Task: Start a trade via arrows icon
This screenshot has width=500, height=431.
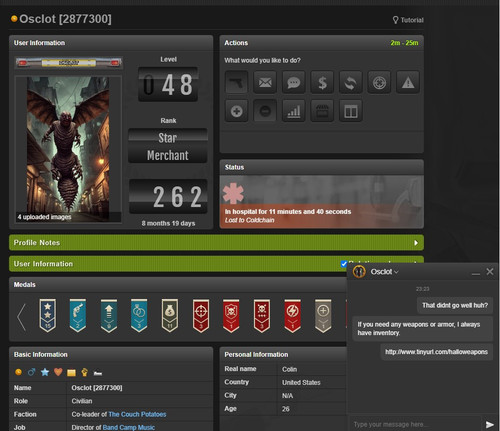Action: tap(351, 82)
